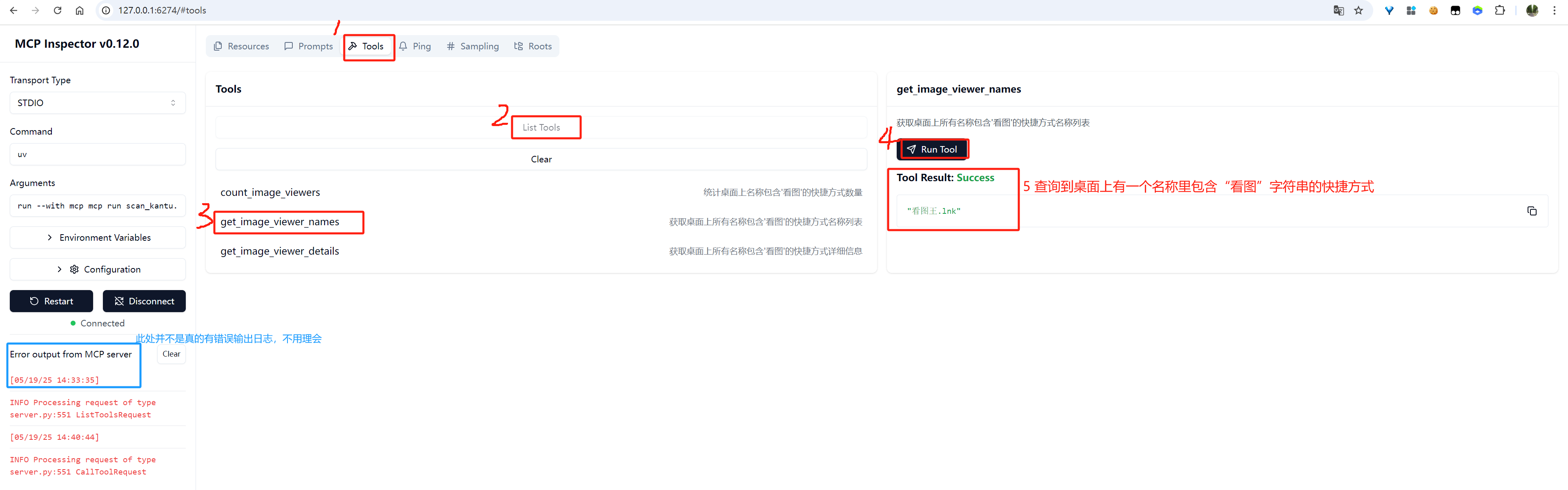The width and height of the screenshot is (1568, 490).
Task: Click the browser reload icon
Action: point(57,10)
